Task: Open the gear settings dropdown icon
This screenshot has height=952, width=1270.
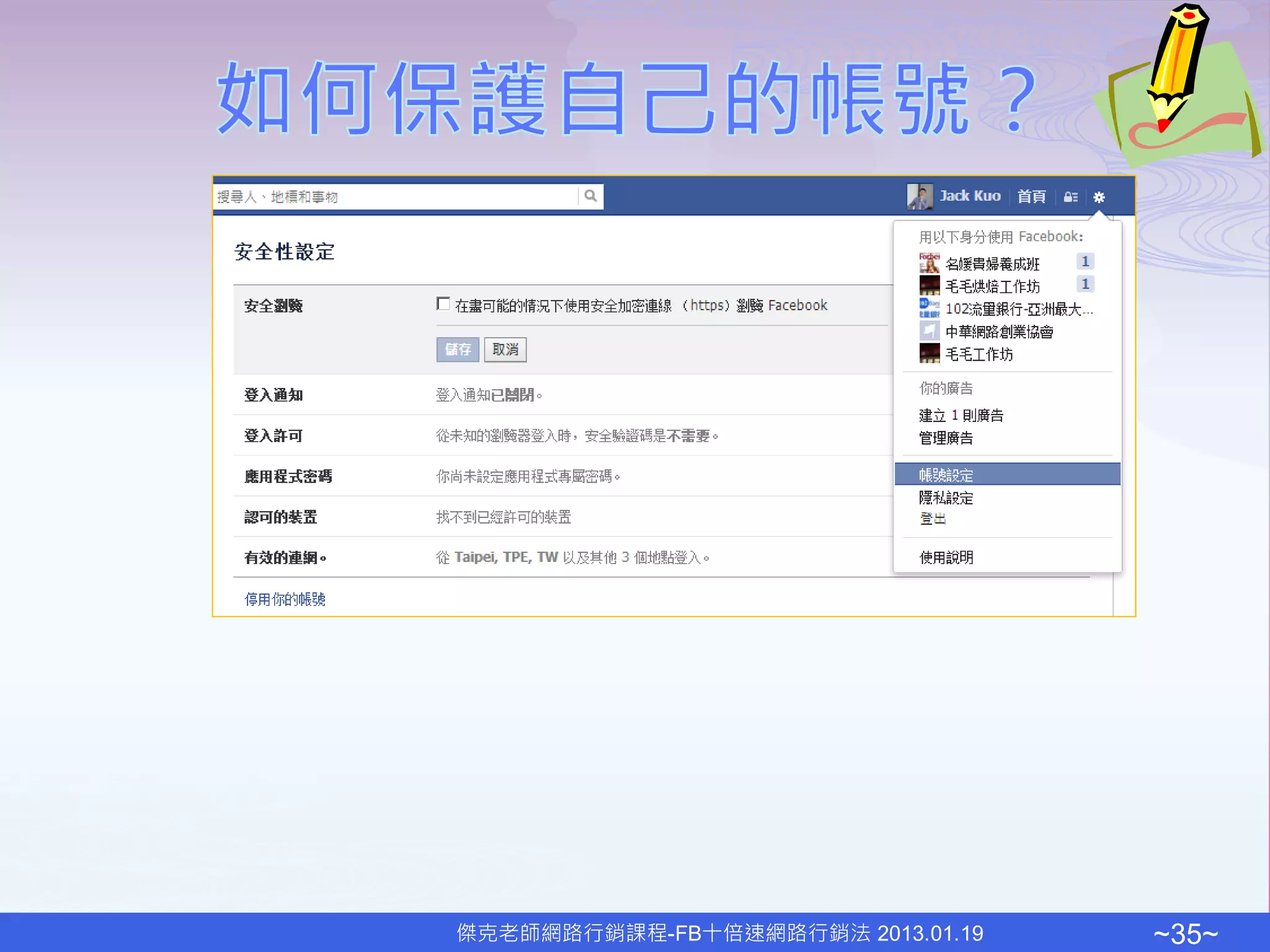Action: [1099, 197]
